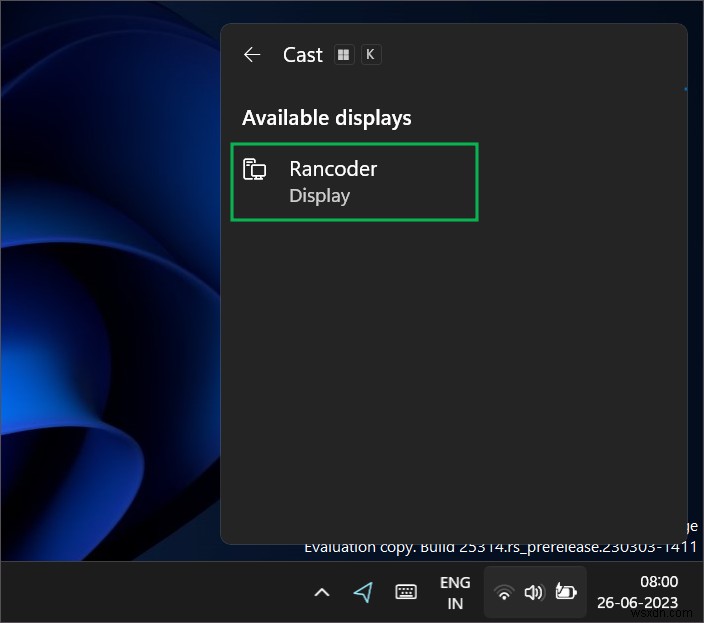Go back from the Cast panel

point(252,55)
